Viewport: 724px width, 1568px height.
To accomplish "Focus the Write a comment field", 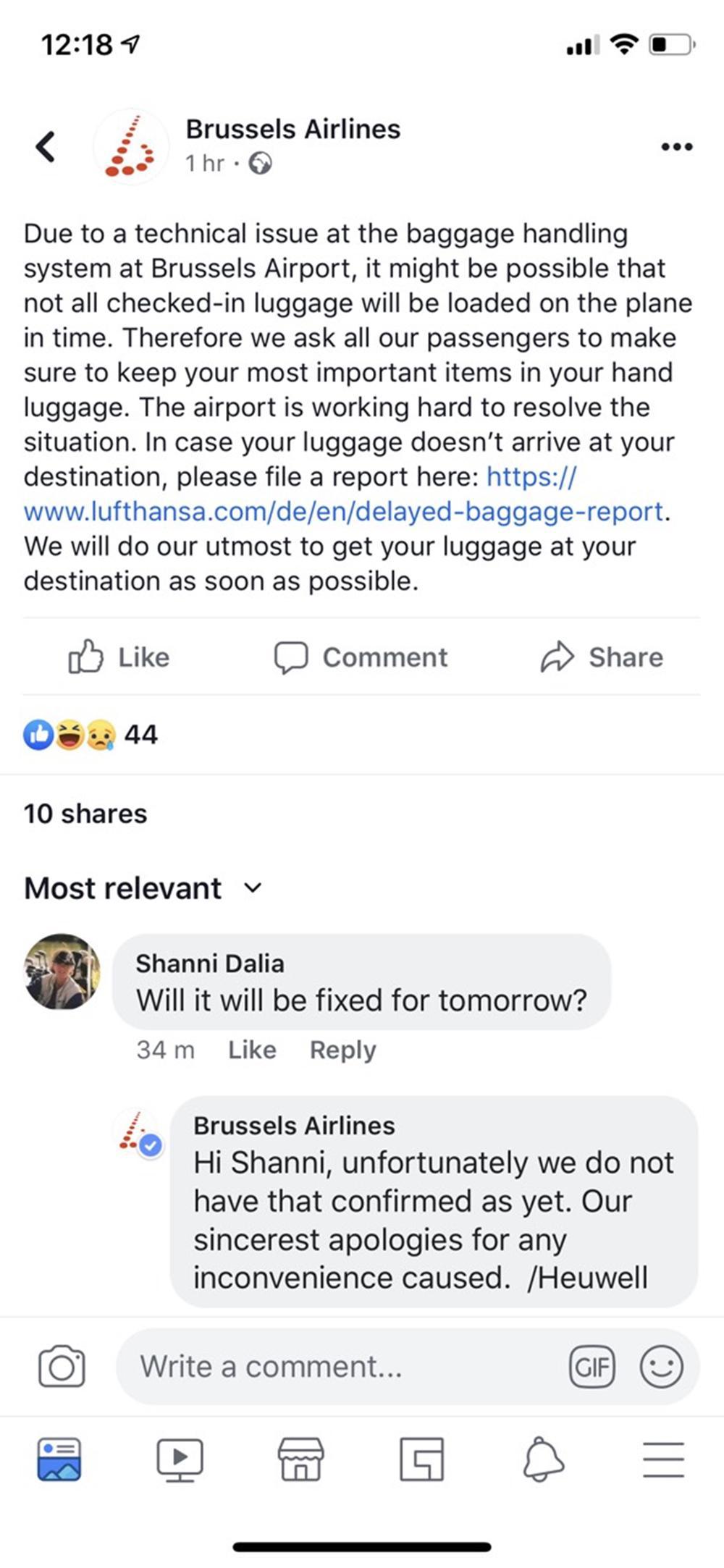I will 340,1367.
